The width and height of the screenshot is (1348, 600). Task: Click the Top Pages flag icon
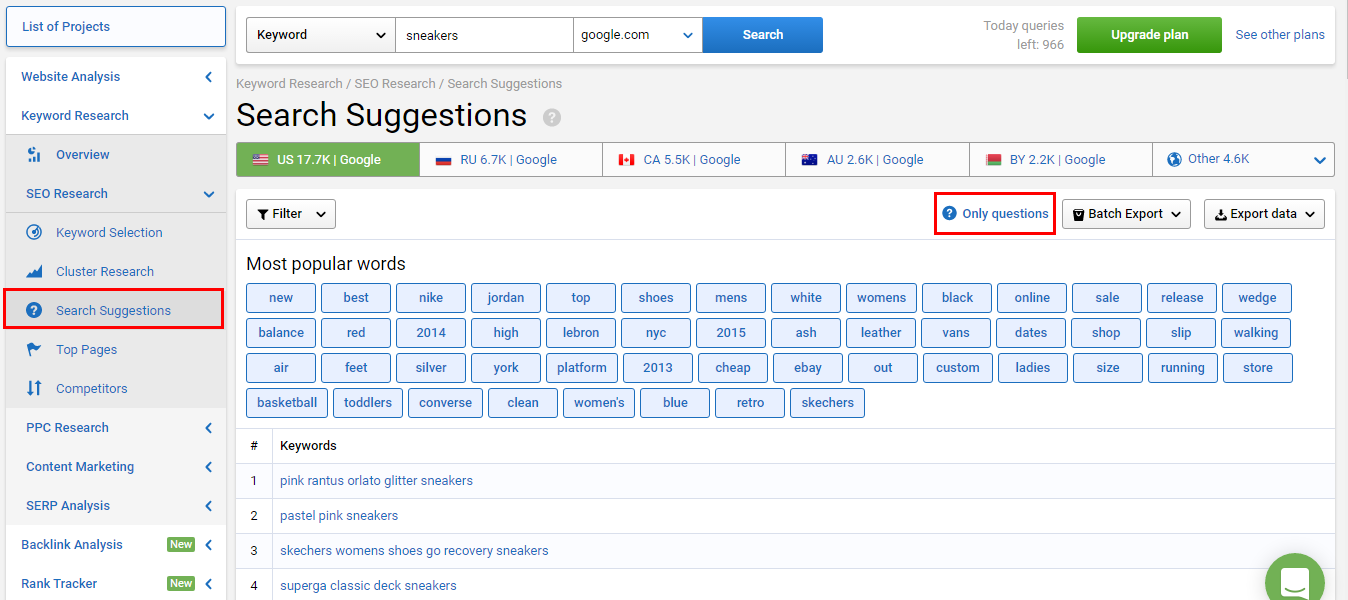pyautogui.click(x=34, y=349)
